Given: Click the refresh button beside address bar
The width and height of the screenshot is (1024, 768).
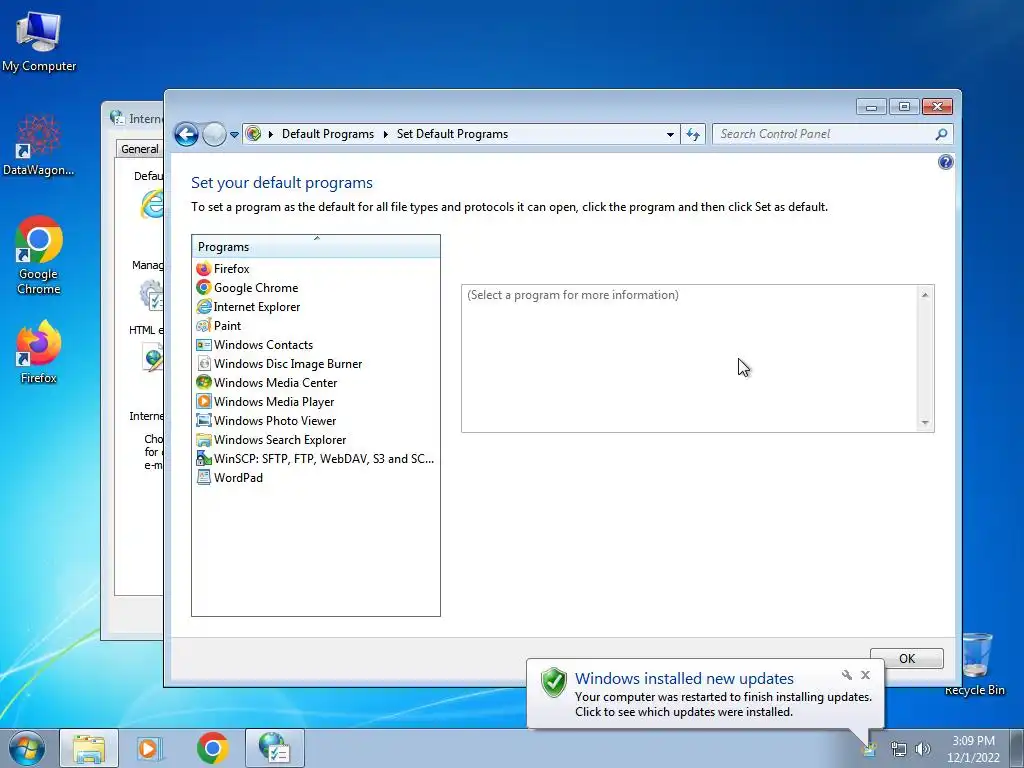Looking at the screenshot, I should click(692, 135).
